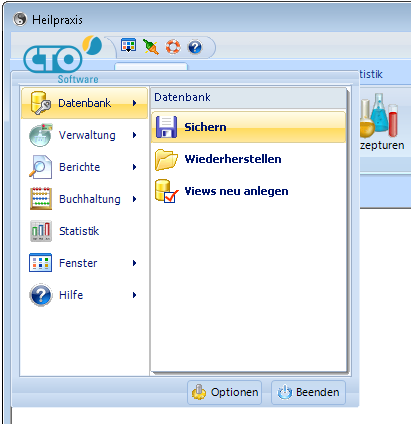Select the Datenbank menu item
The image size is (411, 424).
pyautogui.click(x=84, y=103)
